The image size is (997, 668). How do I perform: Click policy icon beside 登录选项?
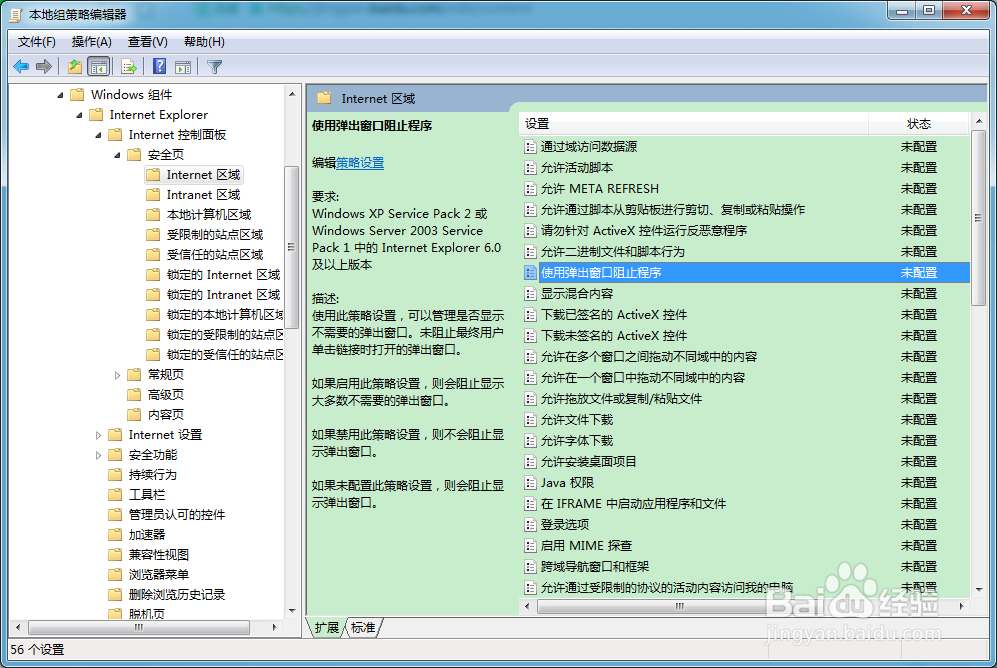530,524
